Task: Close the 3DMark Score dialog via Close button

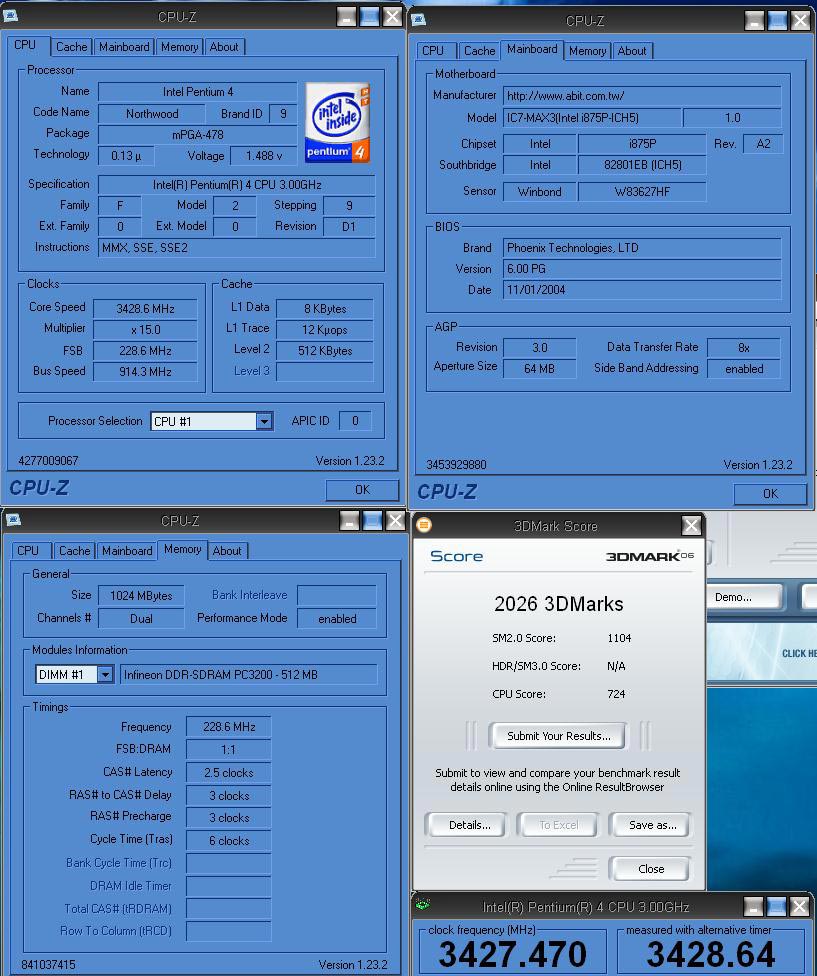Action: [x=650, y=868]
